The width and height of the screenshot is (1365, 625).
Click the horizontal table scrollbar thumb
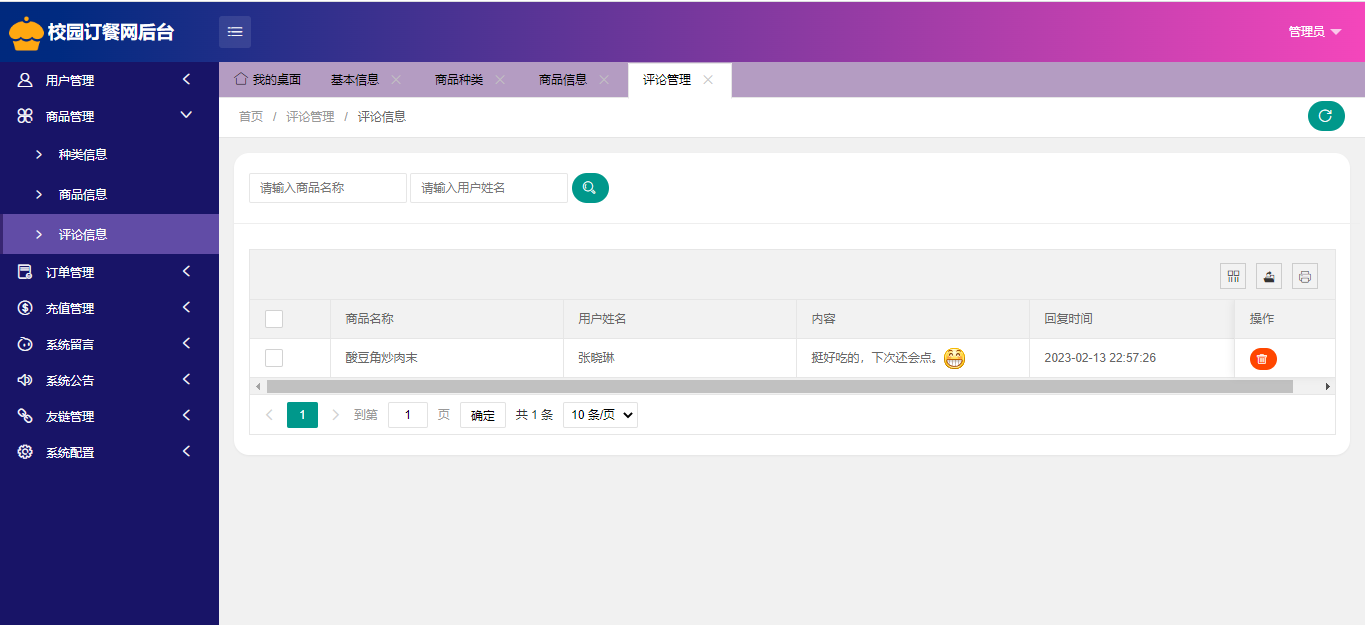click(x=779, y=386)
